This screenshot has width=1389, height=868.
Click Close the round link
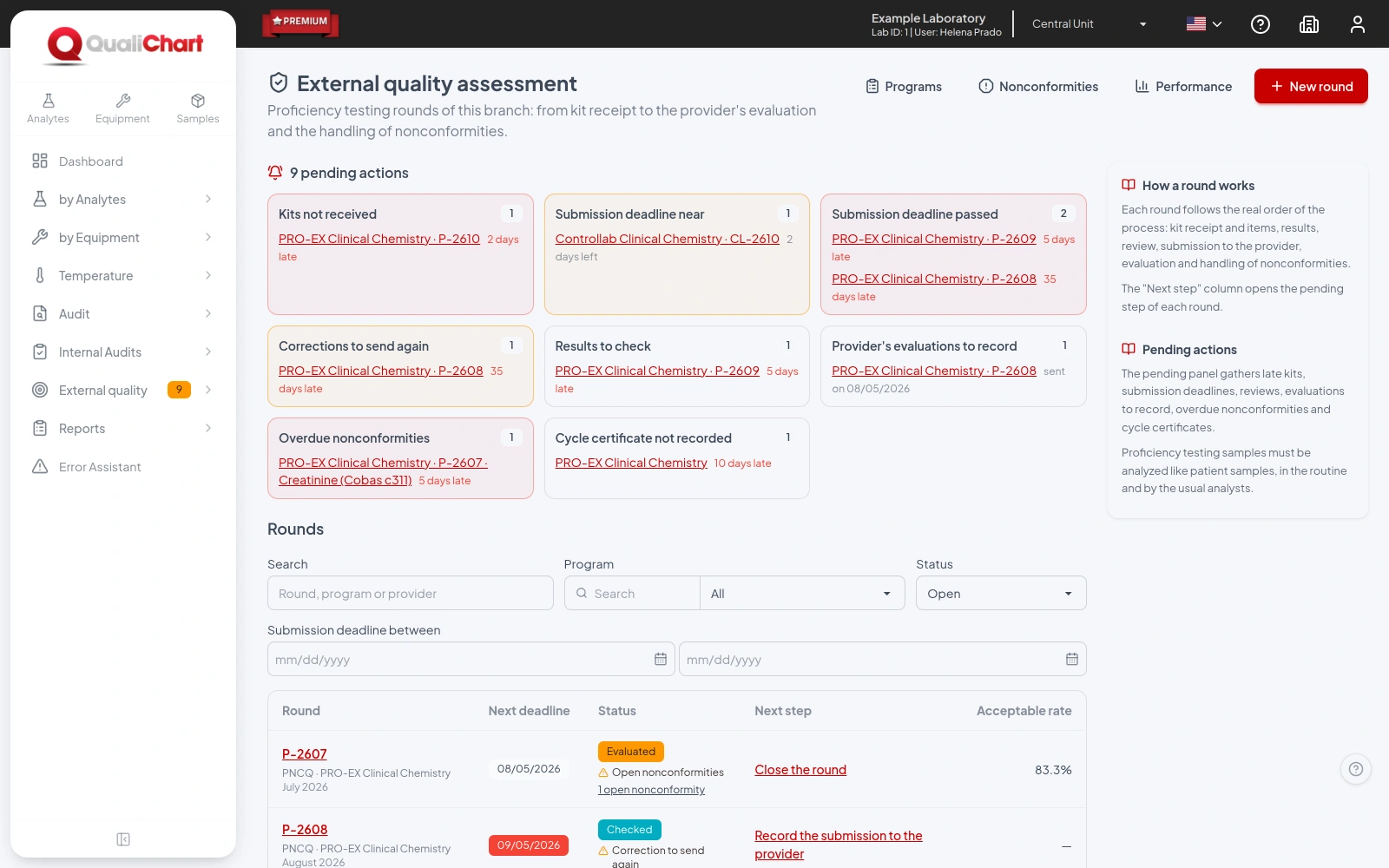coord(800,770)
